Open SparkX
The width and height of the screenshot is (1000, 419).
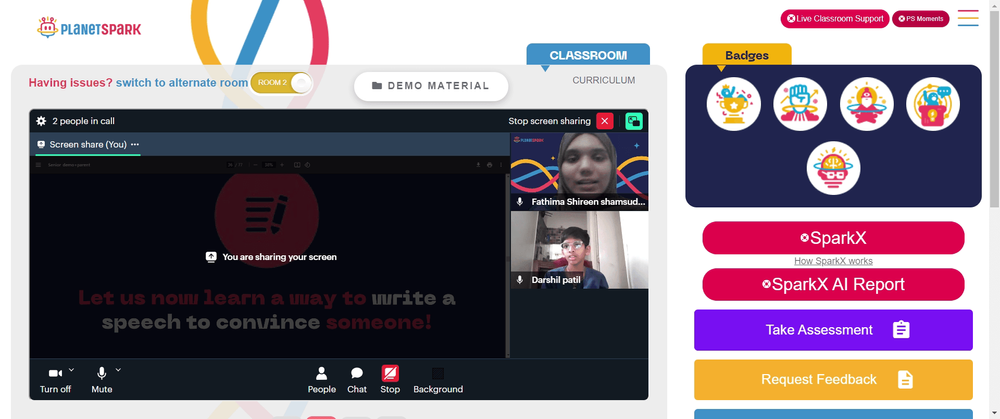point(833,238)
